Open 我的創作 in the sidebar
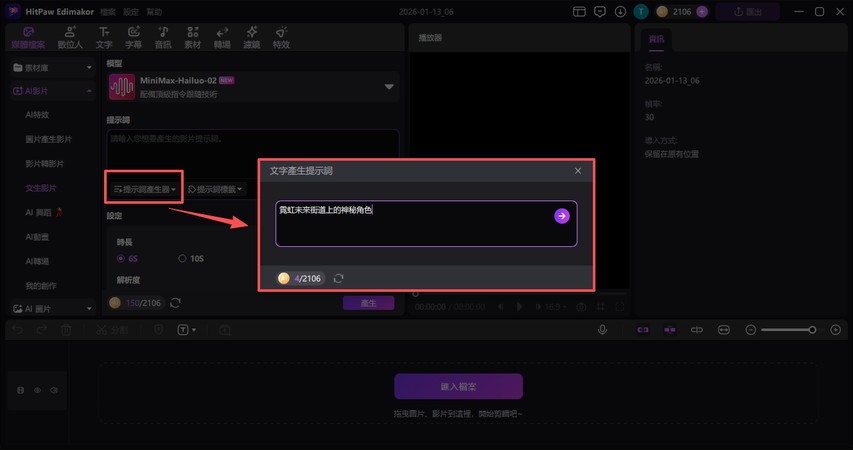 (41, 286)
